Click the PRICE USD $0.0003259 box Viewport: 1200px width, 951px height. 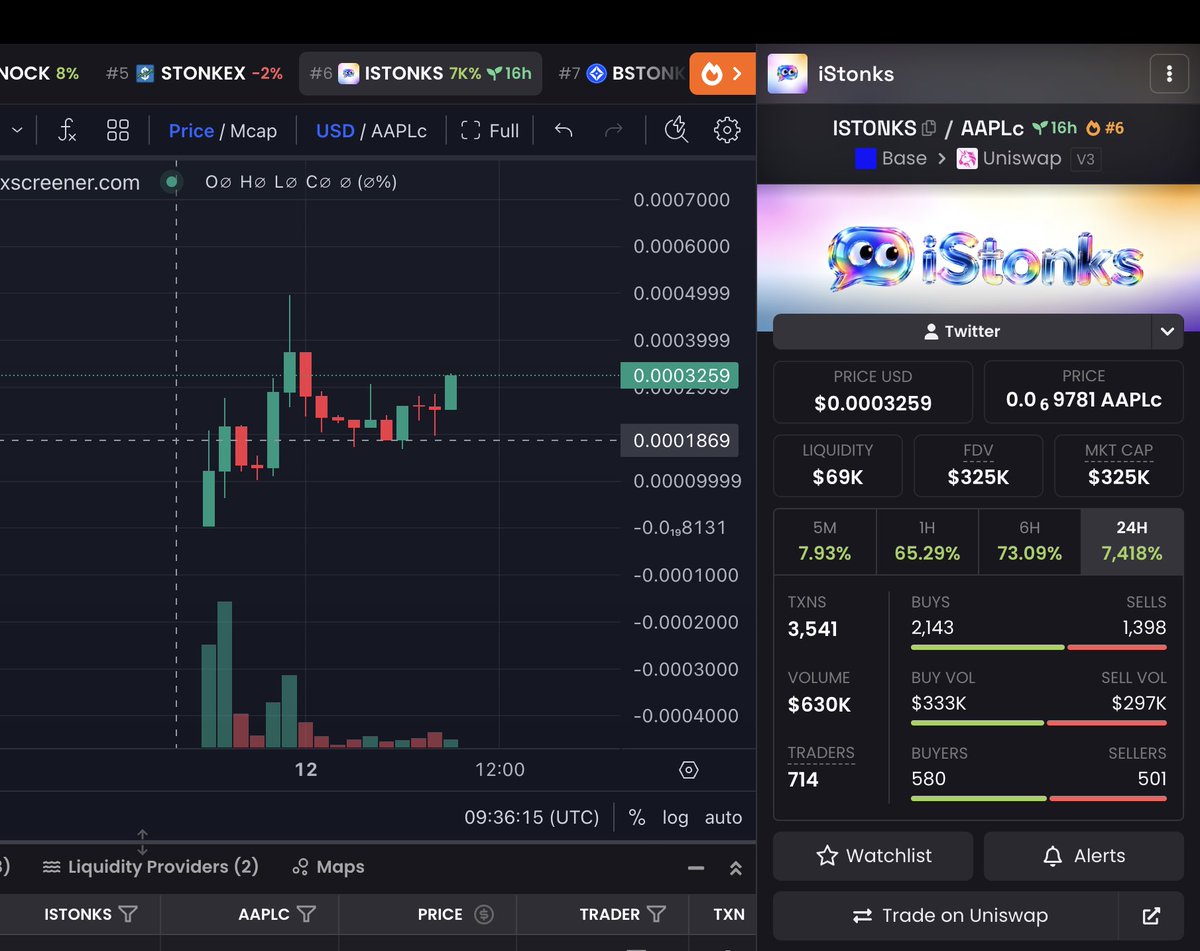873,391
